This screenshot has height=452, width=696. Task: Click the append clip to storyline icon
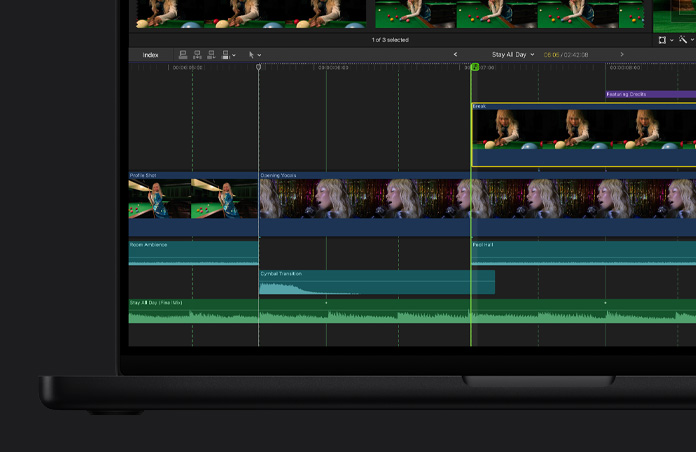(x=210, y=55)
